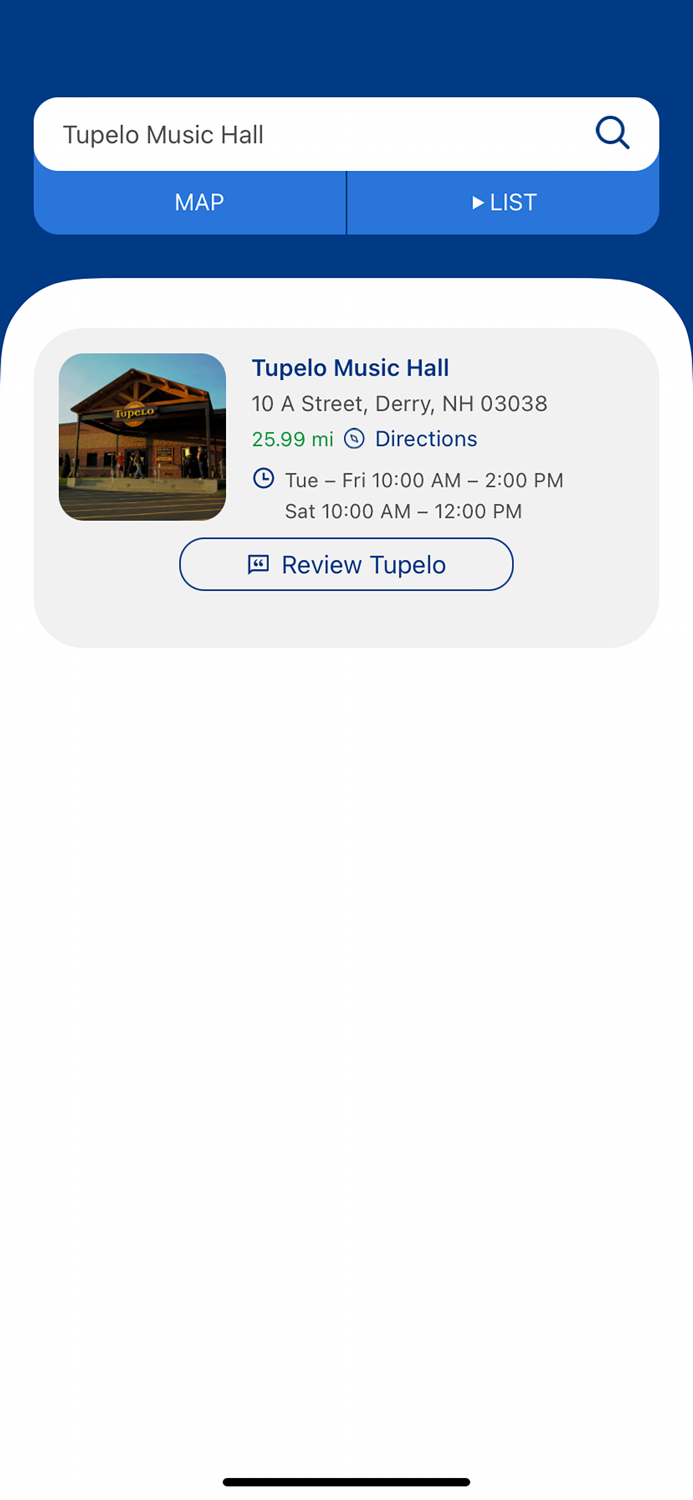The width and height of the screenshot is (693, 1500).
Task: Select the compass icon next to Directions
Action: (356, 439)
